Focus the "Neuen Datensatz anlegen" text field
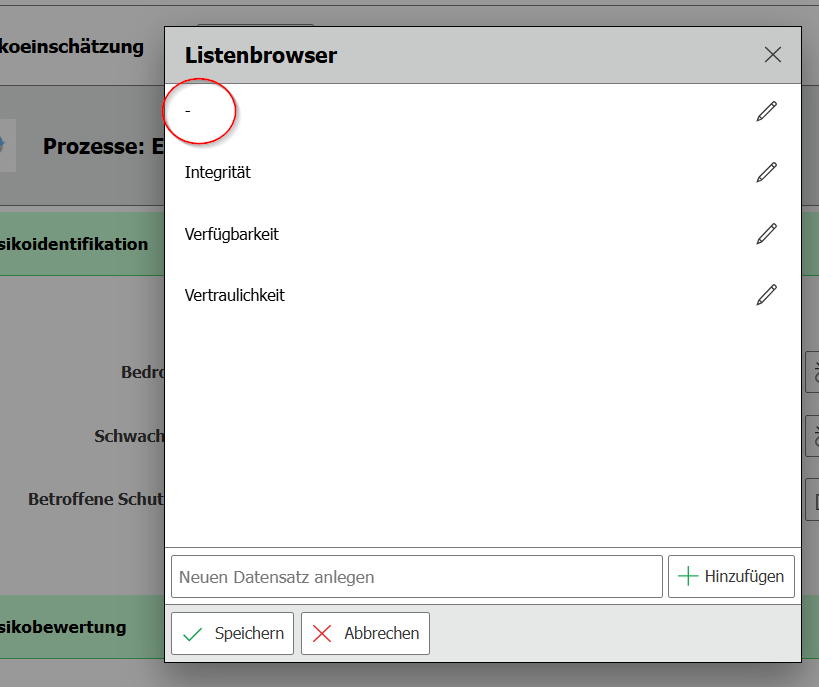The image size is (819, 687). click(x=416, y=577)
